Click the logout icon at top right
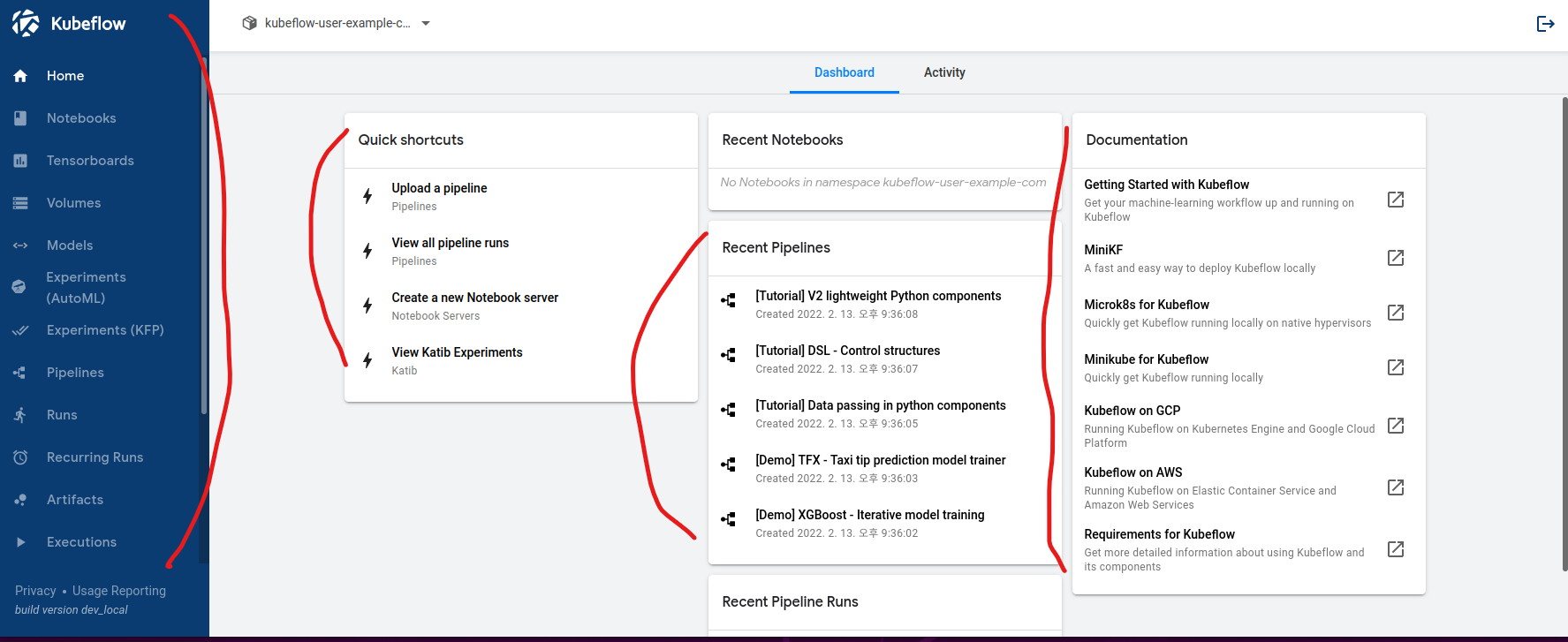The height and width of the screenshot is (642, 1568). pyautogui.click(x=1545, y=24)
